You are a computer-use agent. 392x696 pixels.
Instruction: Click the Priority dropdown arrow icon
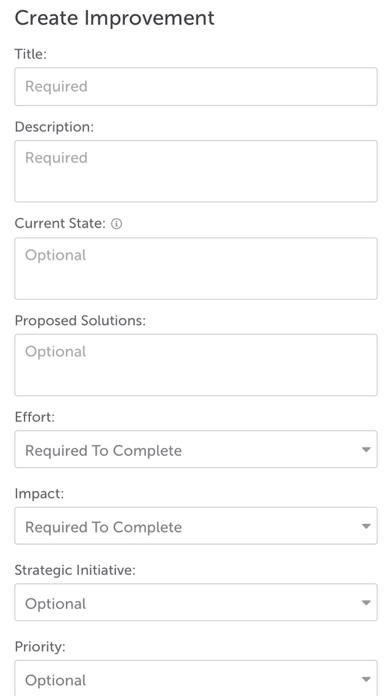click(366, 679)
